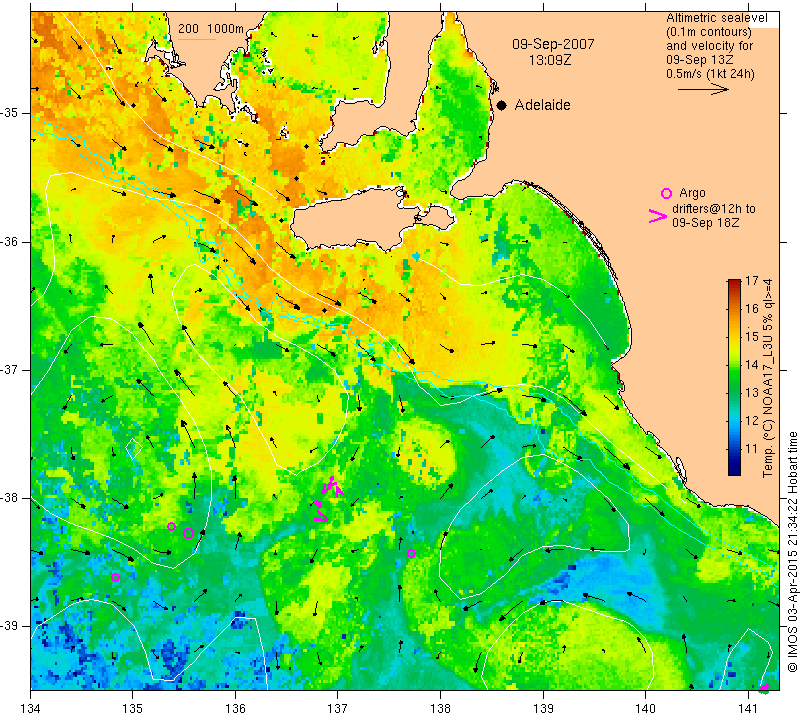Click the Adelaide label text

point(542,105)
